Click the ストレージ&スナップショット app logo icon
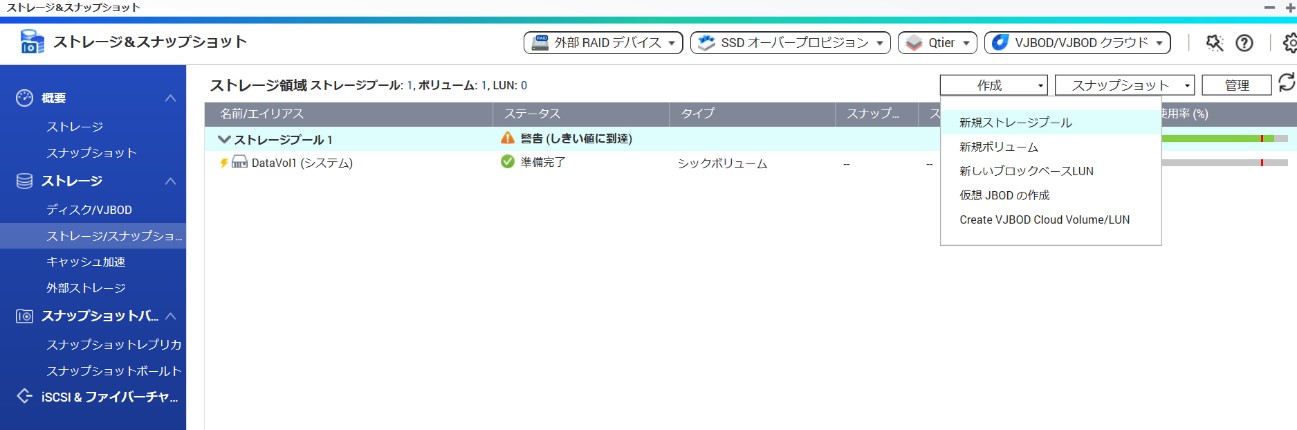Viewport: 1297px width, 430px height. [32, 42]
